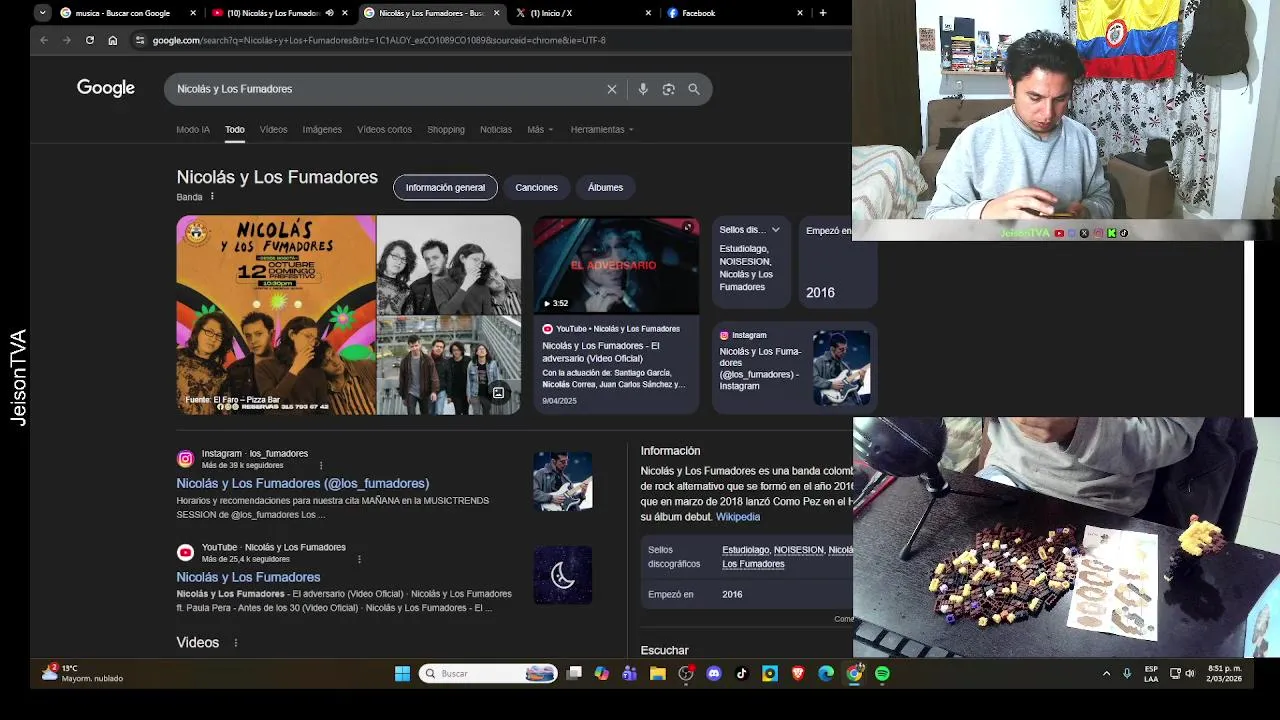Open the Nicolás y Los Fumadores (@los_fumadores) result
This screenshot has height=720, width=1280.
click(x=303, y=483)
